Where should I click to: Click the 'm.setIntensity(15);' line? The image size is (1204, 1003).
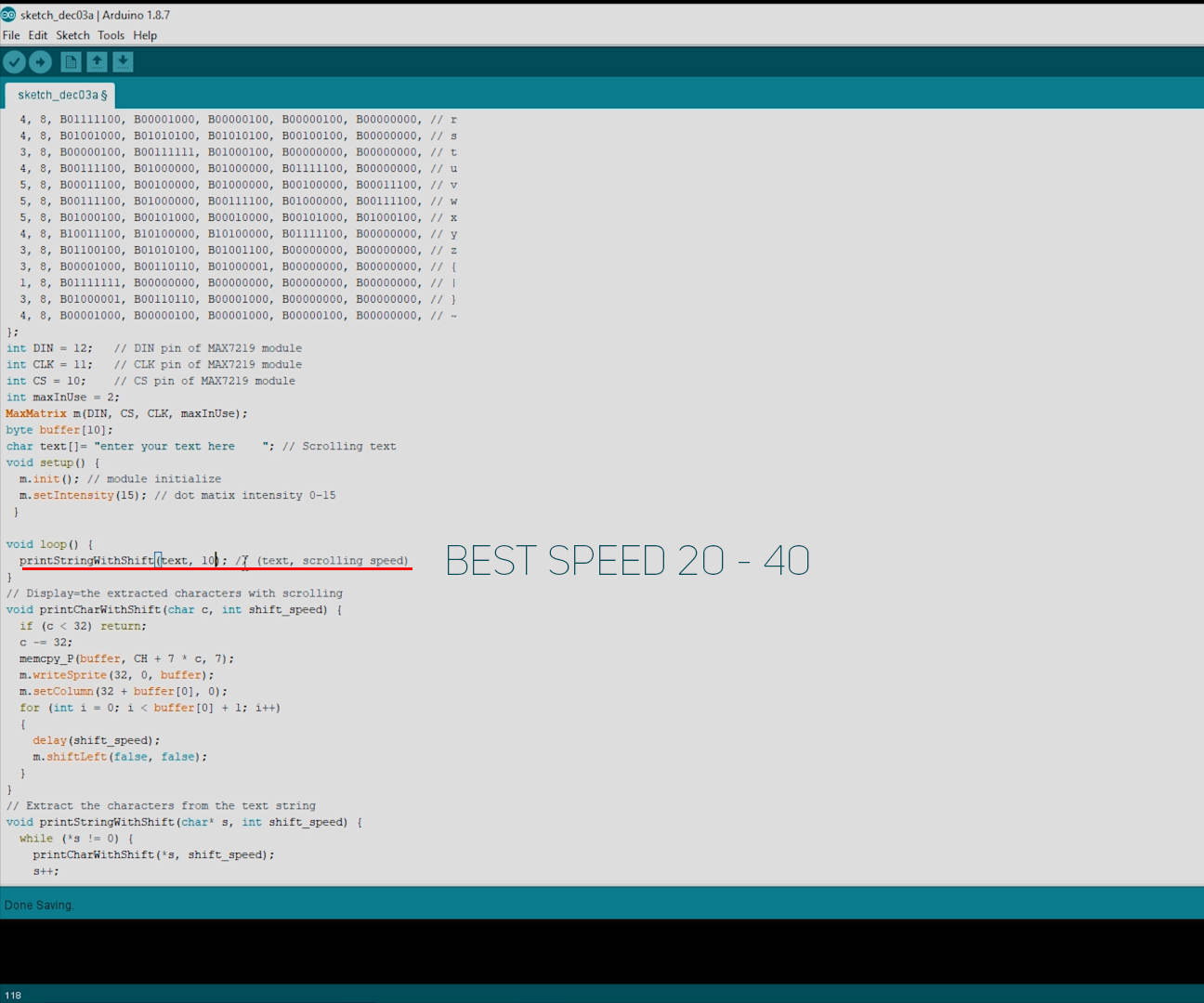83,496
